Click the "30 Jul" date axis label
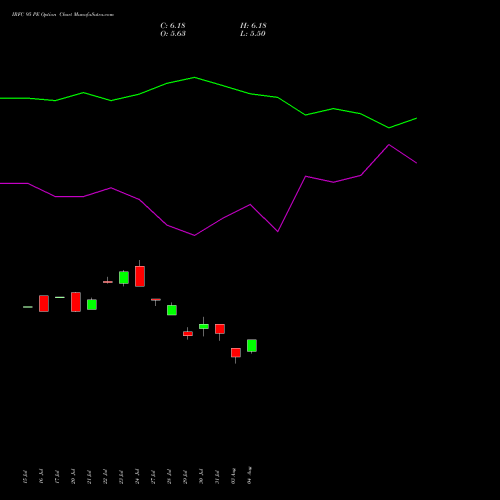Screen dimensions: 500x500 pos(201,477)
